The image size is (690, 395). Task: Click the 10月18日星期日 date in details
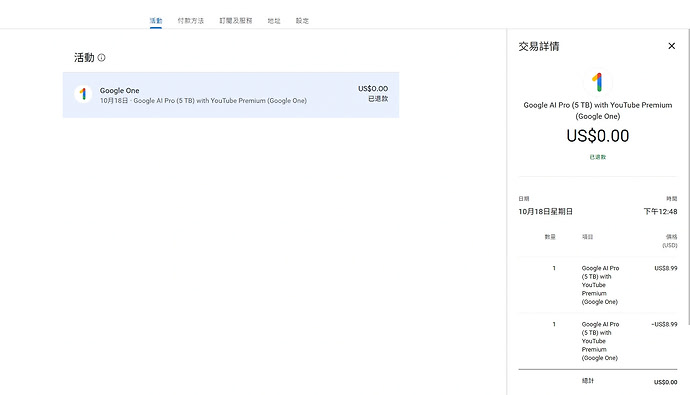545,212
